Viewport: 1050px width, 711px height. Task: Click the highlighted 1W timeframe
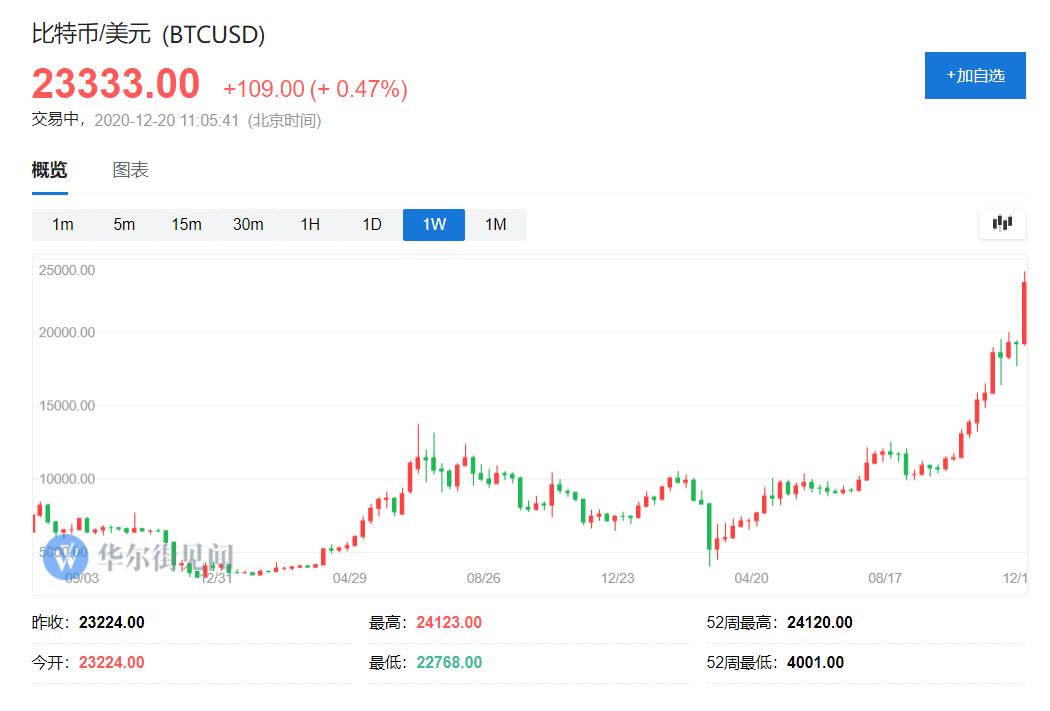point(433,224)
